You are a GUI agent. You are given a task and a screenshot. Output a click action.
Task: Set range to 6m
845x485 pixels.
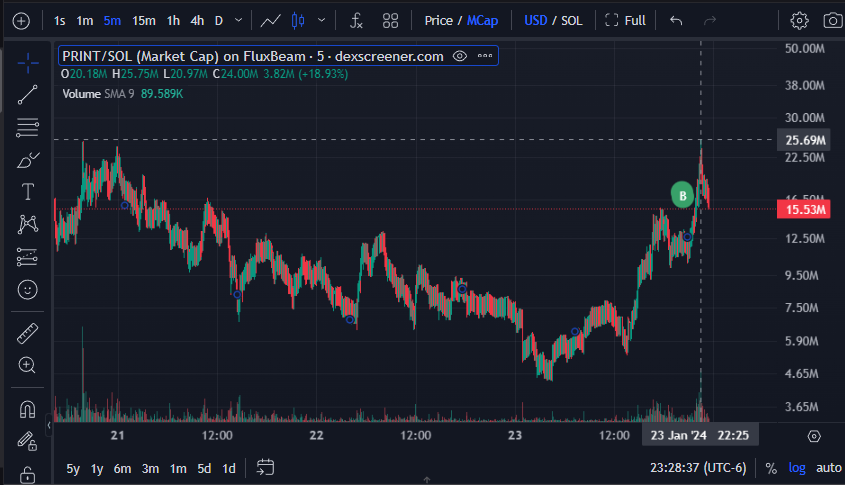click(x=122, y=469)
